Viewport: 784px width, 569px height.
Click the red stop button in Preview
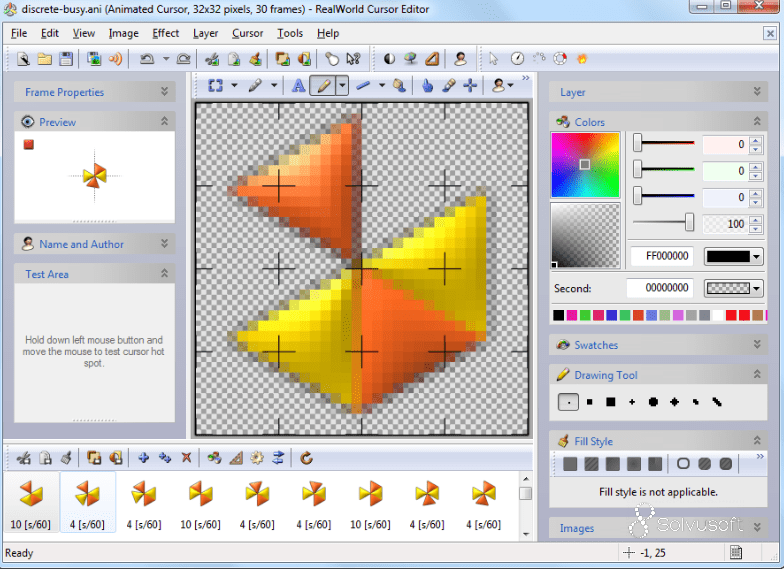28,144
